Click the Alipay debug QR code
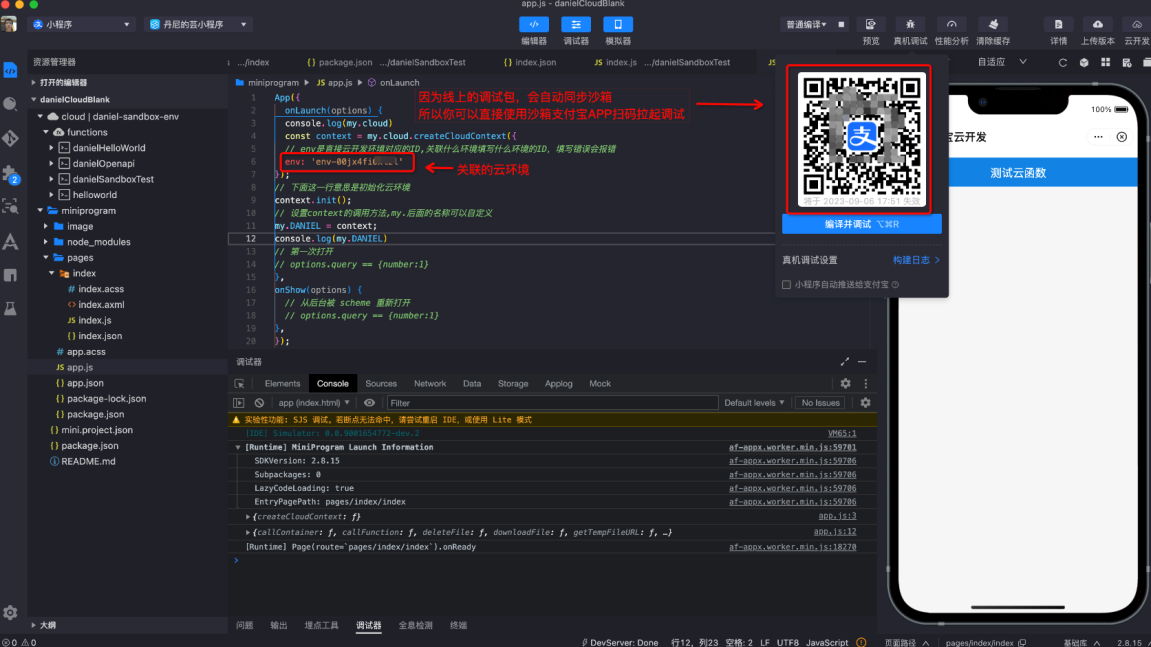 tap(861, 137)
